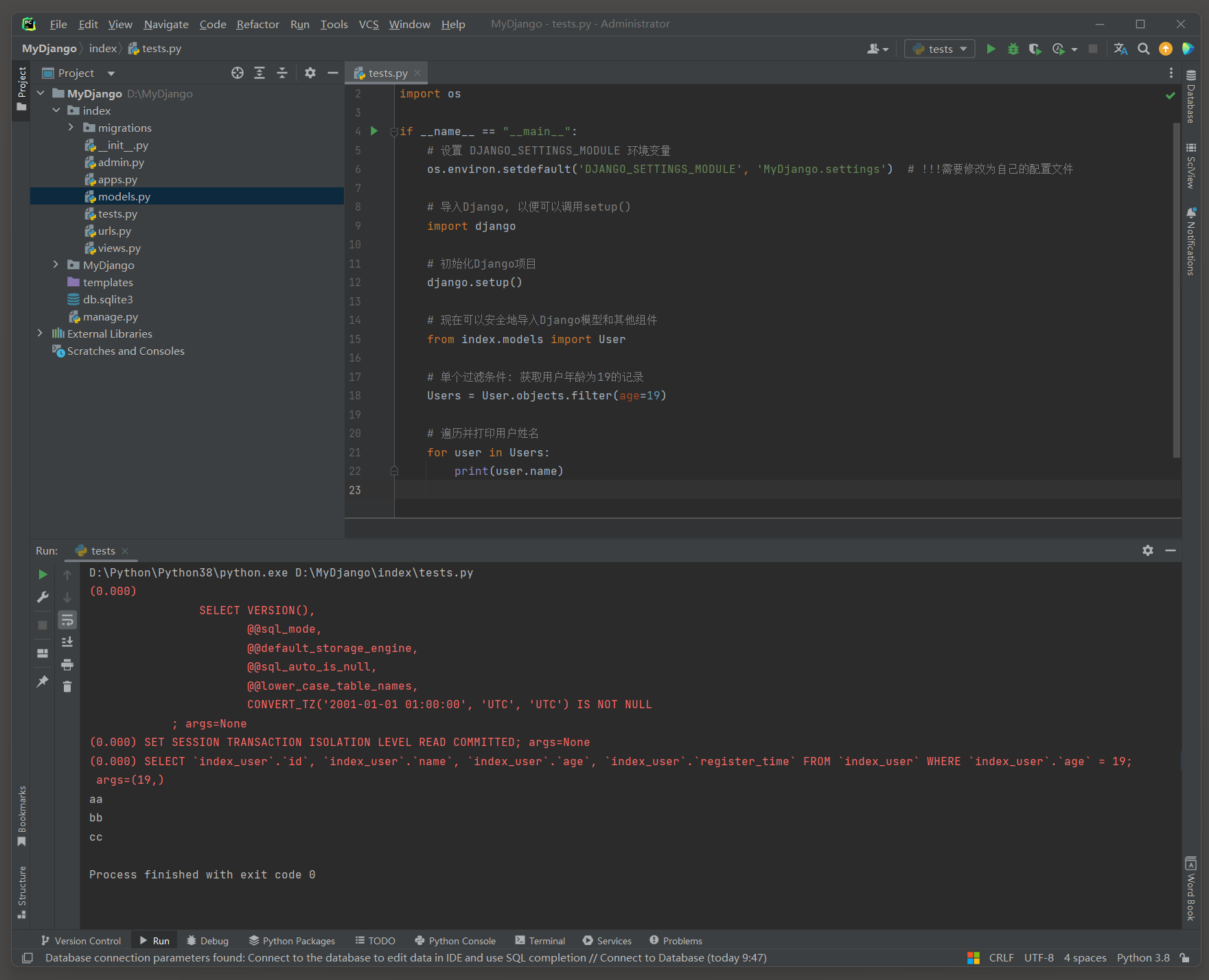1209x980 pixels.
Task: Open the user account dropdown
Action: [x=877, y=49]
